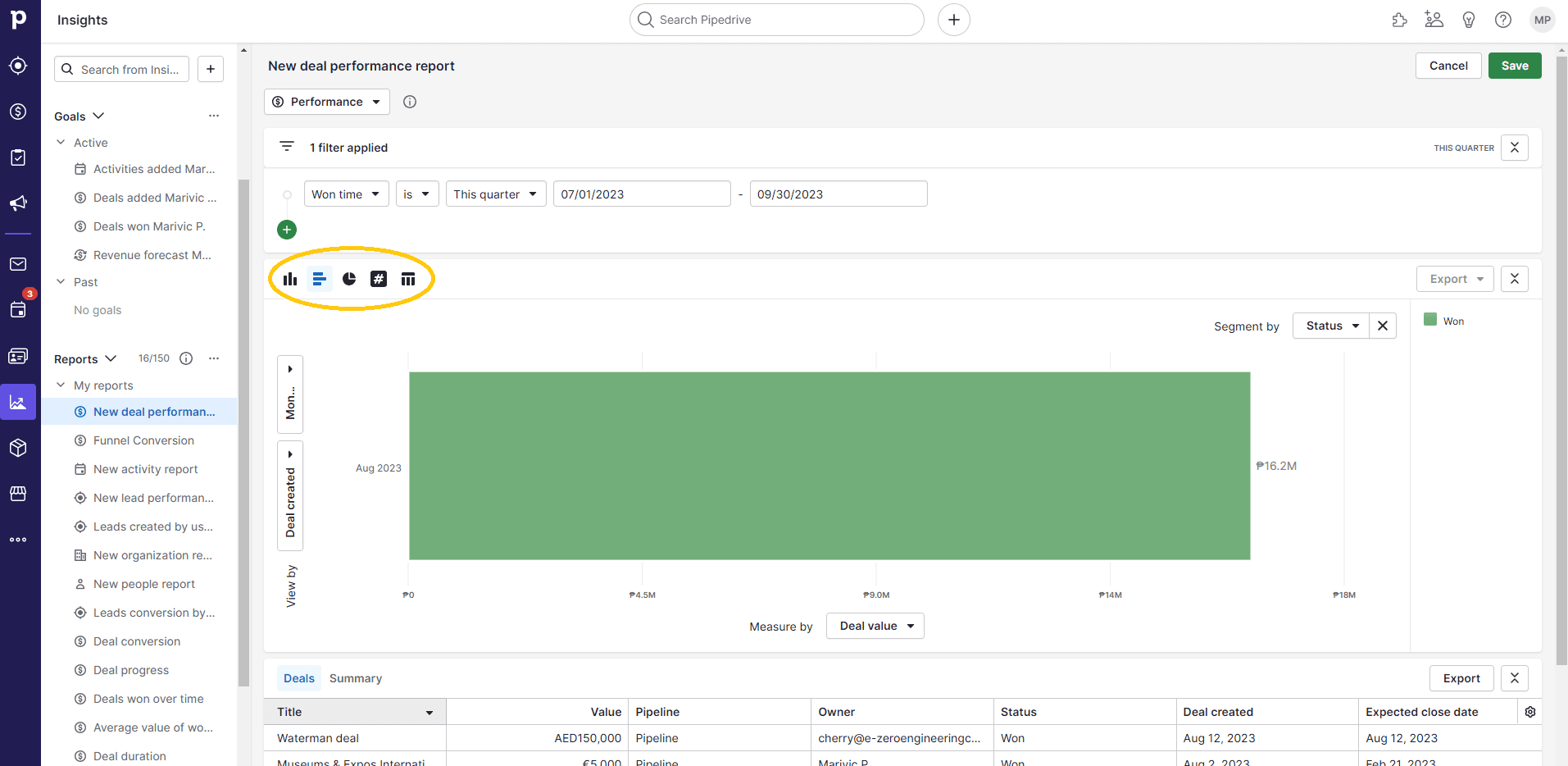The image size is (1568, 766).
Task: Open the puzzle piece extensions icon
Action: click(1399, 20)
